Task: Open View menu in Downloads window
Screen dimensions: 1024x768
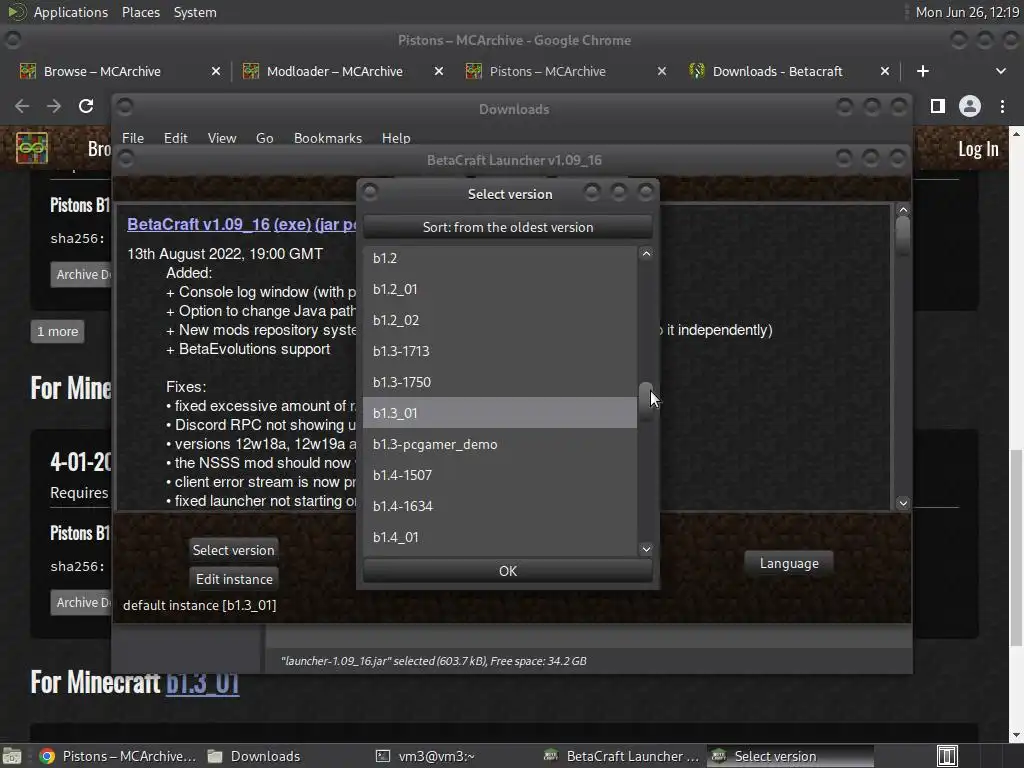Action: [x=221, y=138]
